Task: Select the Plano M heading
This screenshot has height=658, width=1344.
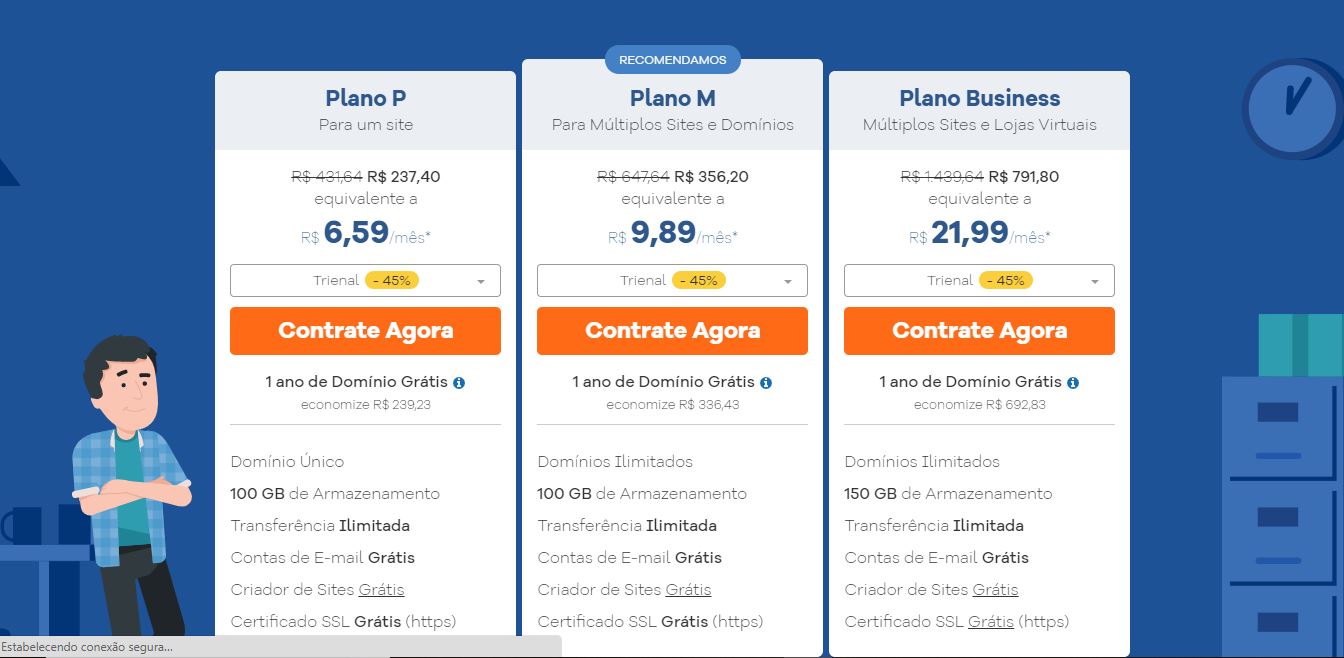Action: point(672,98)
